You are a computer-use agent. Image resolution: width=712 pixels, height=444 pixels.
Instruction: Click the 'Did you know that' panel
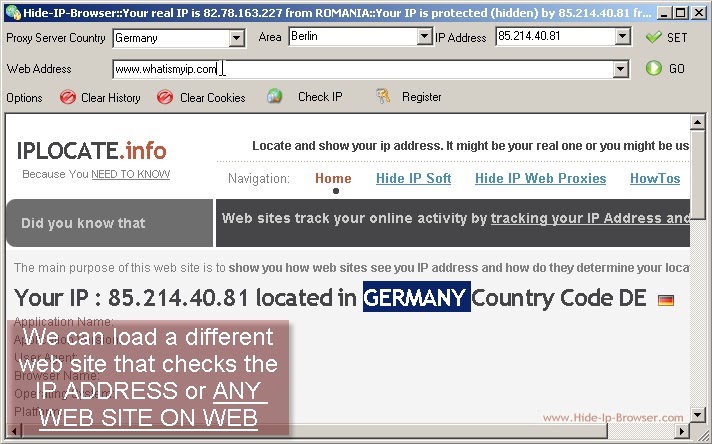click(x=109, y=223)
